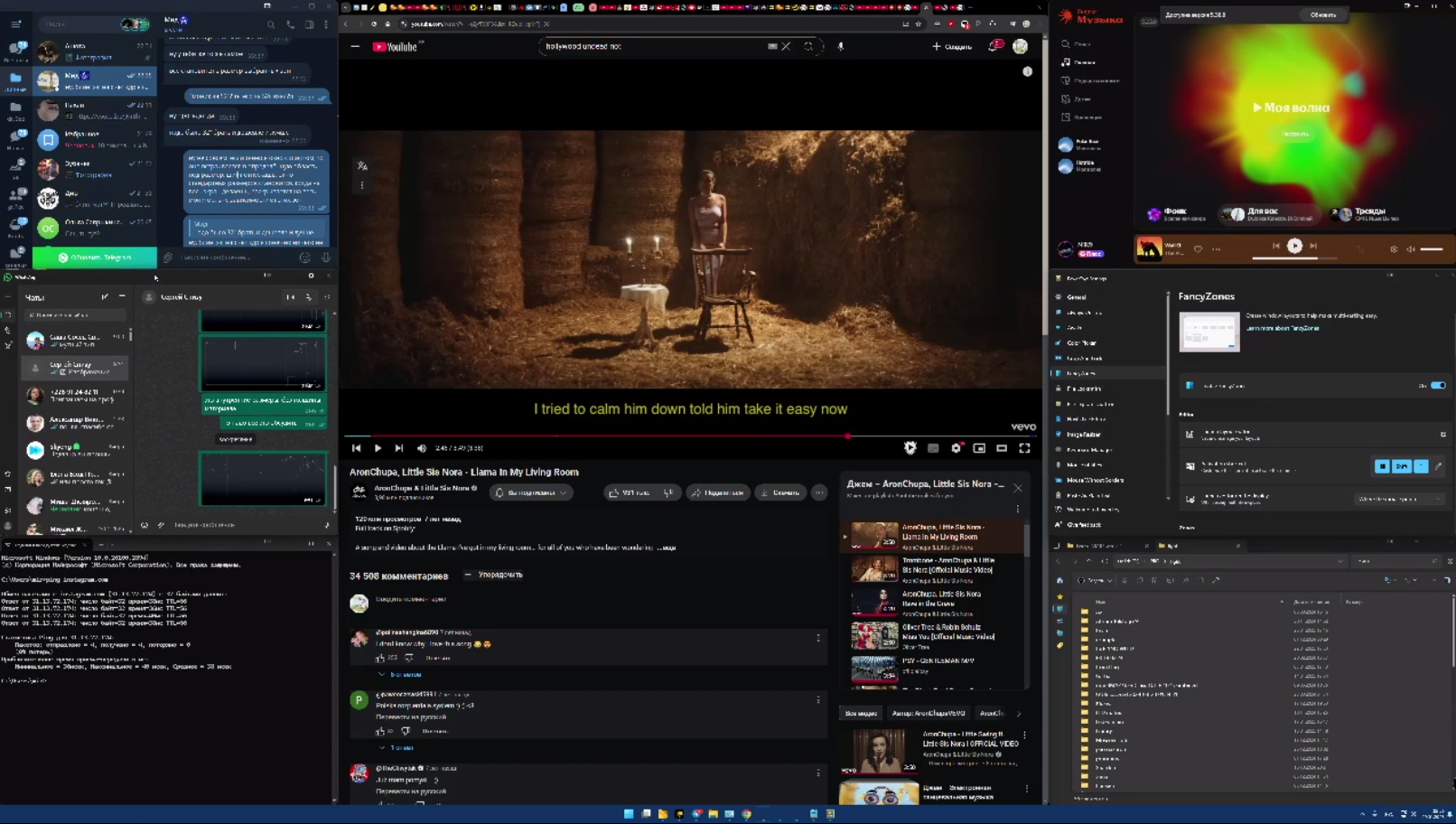Skip to next track in music player
Screen dimensions: 1456x824
point(1313,246)
